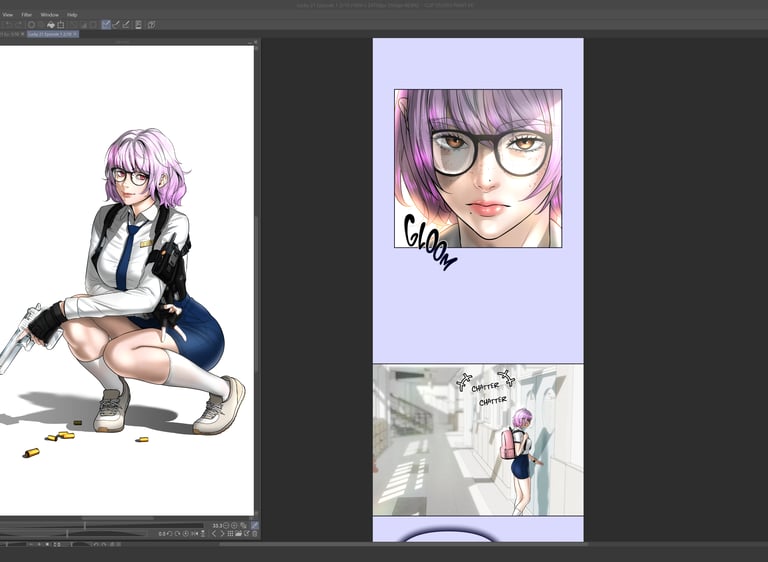
Task: Click the rotate right icon
Action: pyautogui.click(x=177, y=534)
